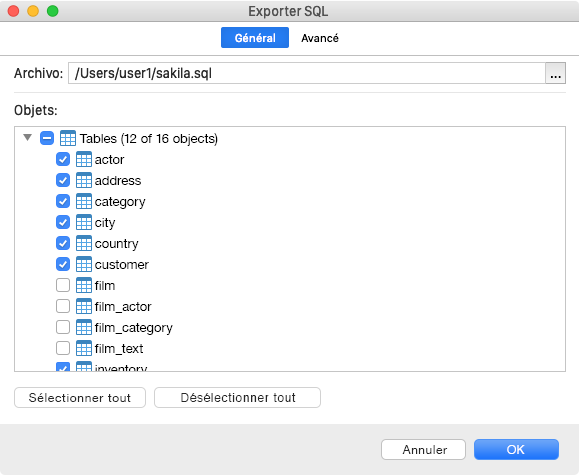Click Sélectionner tout button
Image resolution: width=579 pixels, height=475 pixels.
tap(80, 397)
